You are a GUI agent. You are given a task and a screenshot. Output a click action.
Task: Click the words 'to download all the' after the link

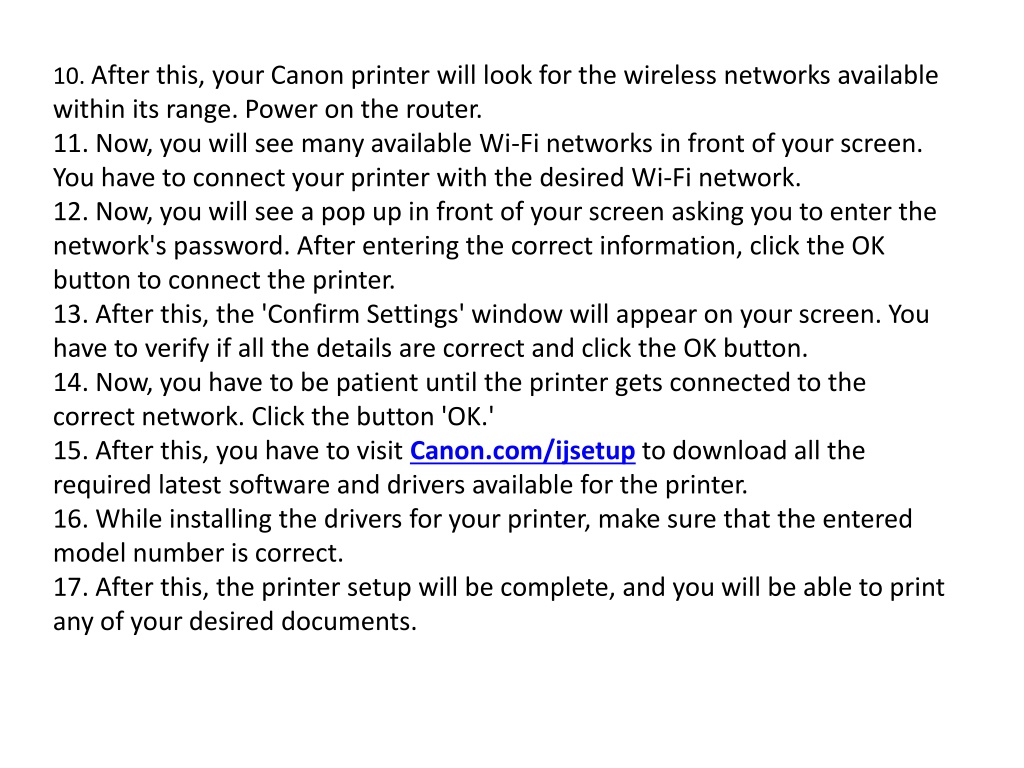(x=754, y=451)
